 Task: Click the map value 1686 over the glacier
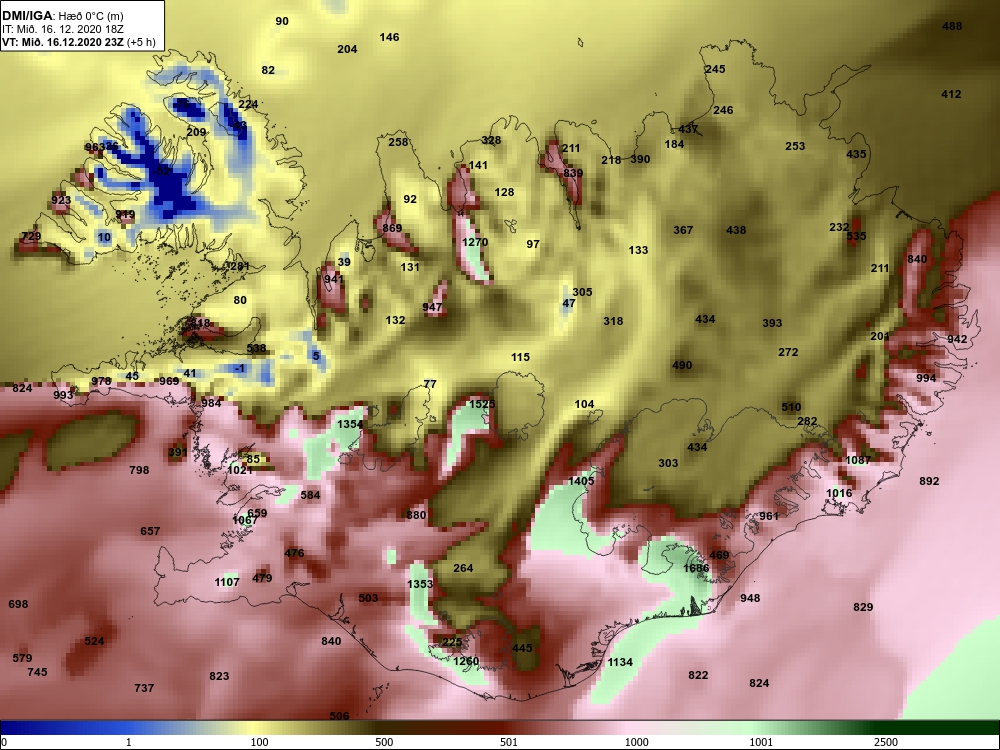696,568
